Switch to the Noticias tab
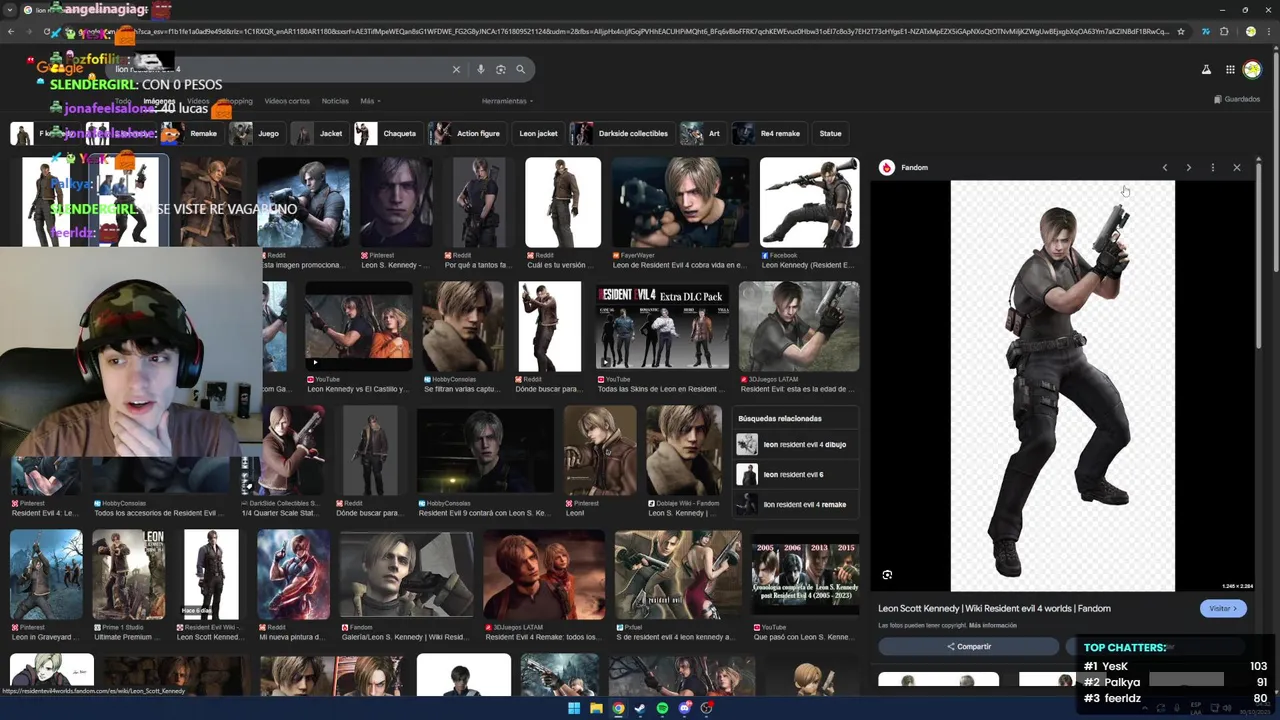 pos(335,101)
